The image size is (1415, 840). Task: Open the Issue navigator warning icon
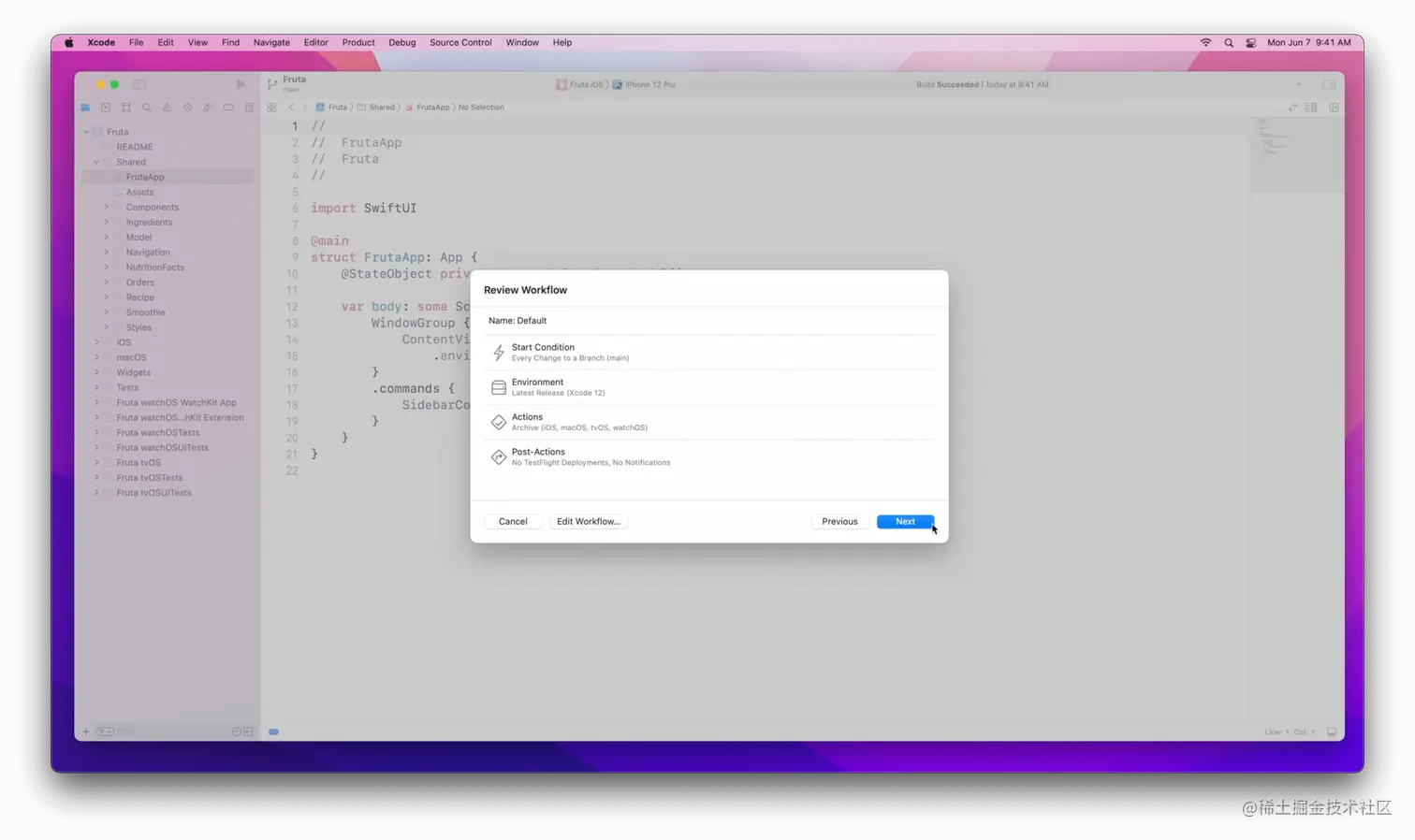click(x=168, y=108)
